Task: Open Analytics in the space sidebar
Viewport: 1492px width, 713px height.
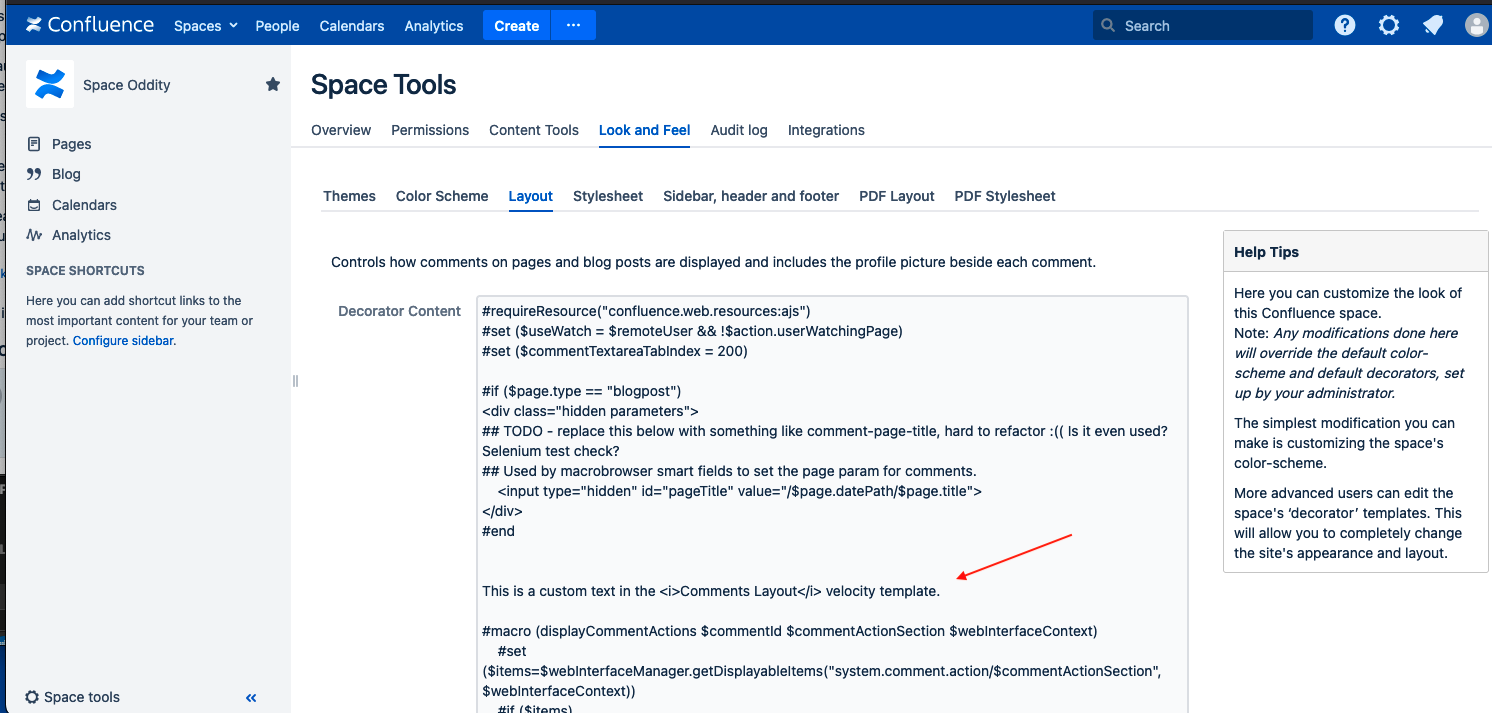Action: coord(81,235)
